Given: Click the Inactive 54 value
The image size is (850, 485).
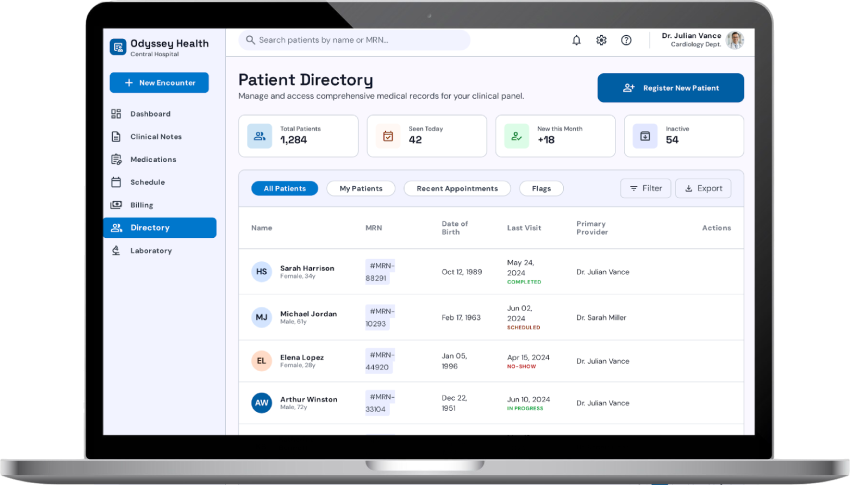Looking at the screenshot, I should [672, 140].
